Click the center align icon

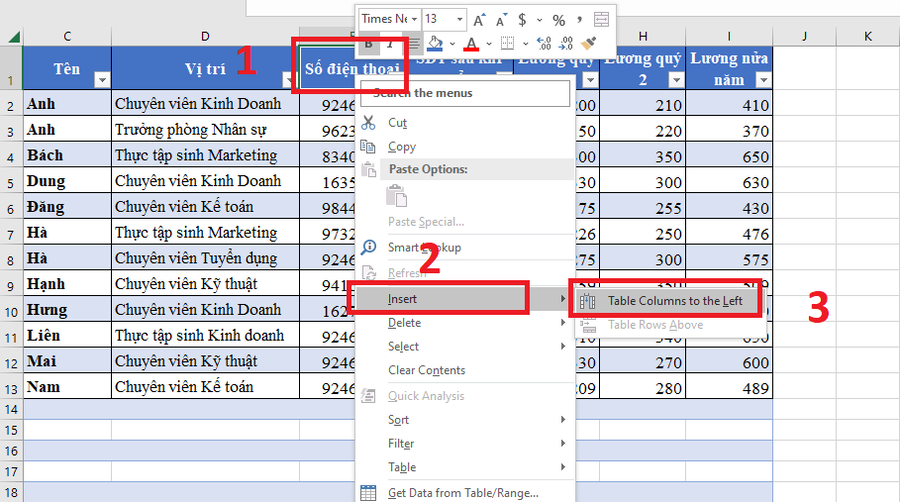click(x=413, y=44)
